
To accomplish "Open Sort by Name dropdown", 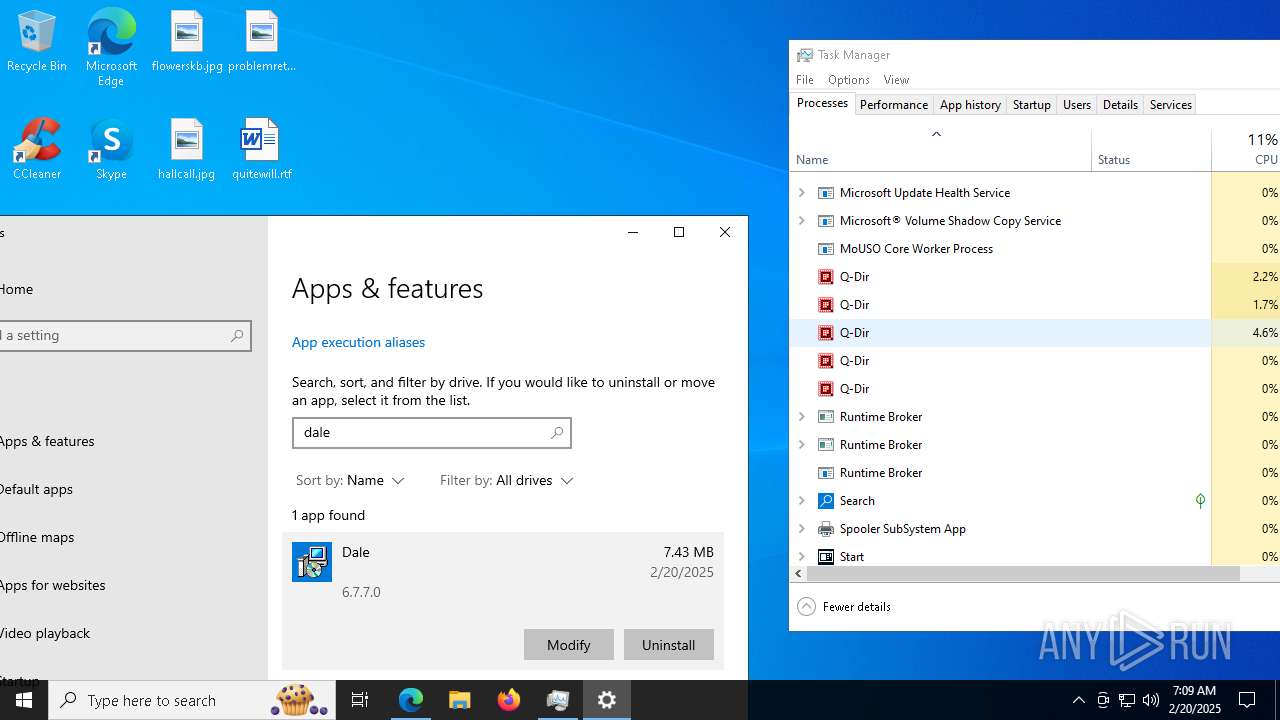I will [x=350, y=481].
